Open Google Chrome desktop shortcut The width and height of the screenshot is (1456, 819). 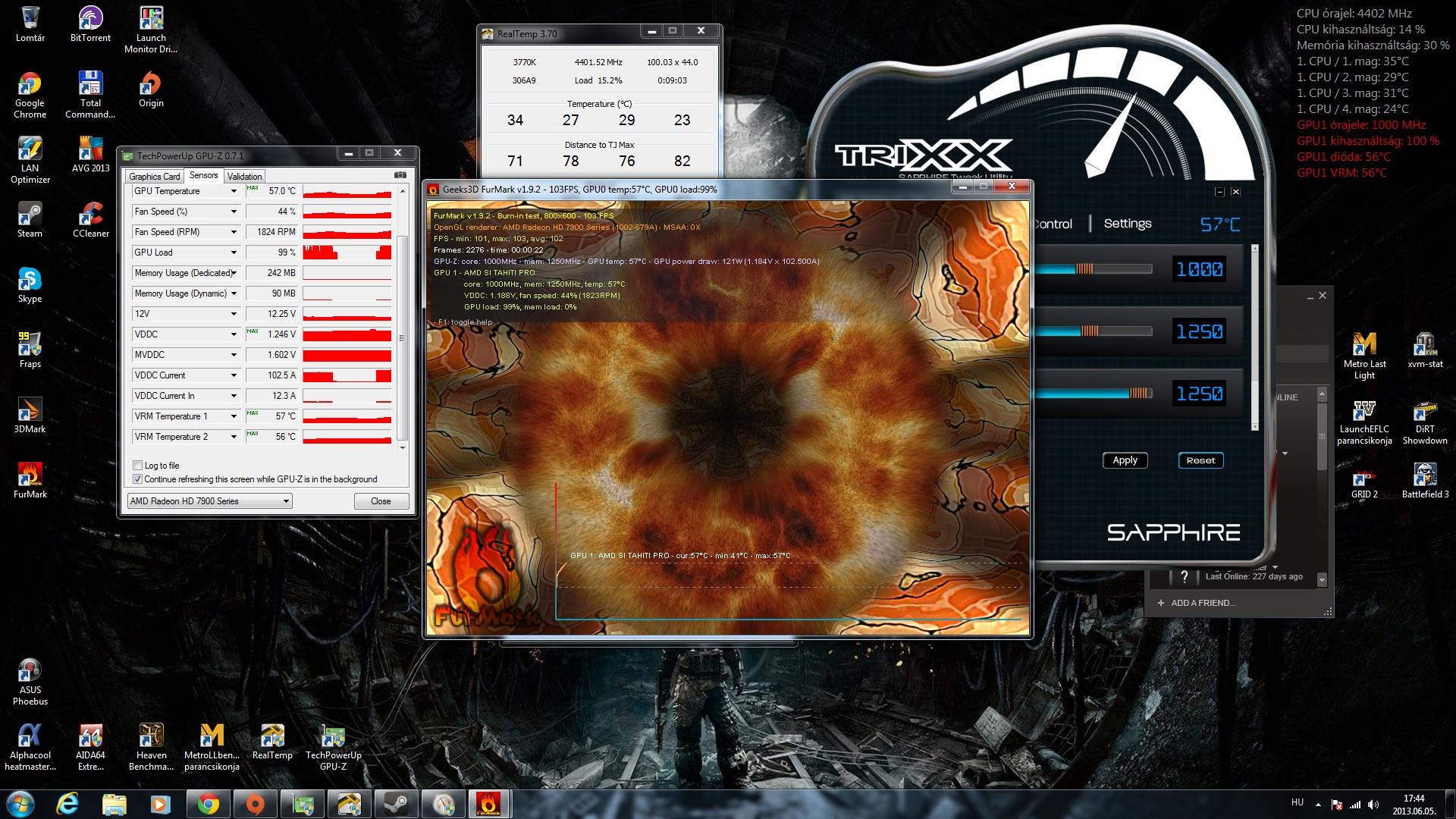pos(30,94)
